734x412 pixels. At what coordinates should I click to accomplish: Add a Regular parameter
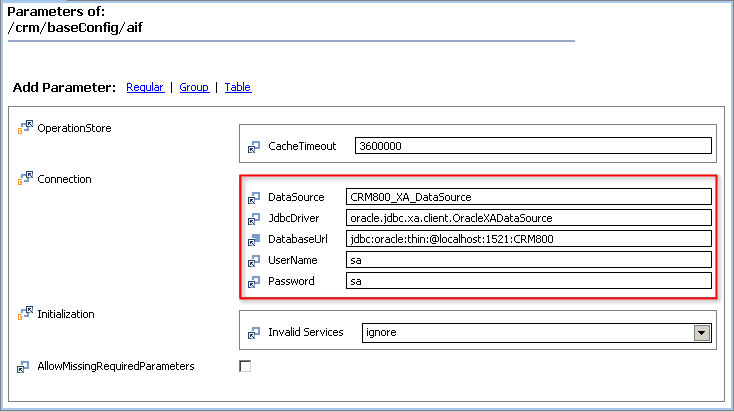tap(145, 88)
